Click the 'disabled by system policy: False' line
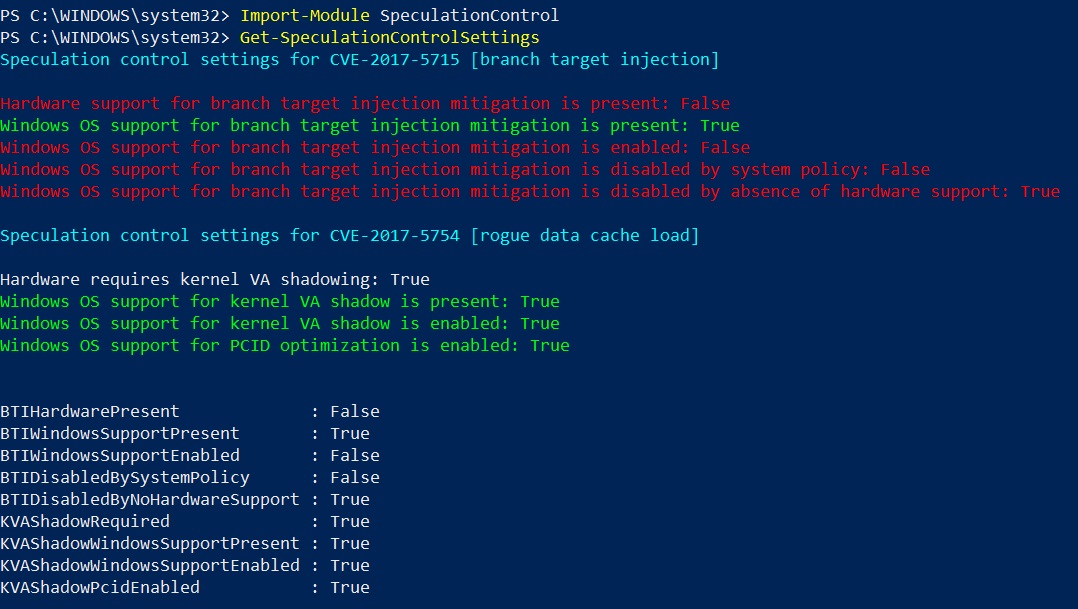Screen dimensions: 1078x609 [x=465, y=170]
